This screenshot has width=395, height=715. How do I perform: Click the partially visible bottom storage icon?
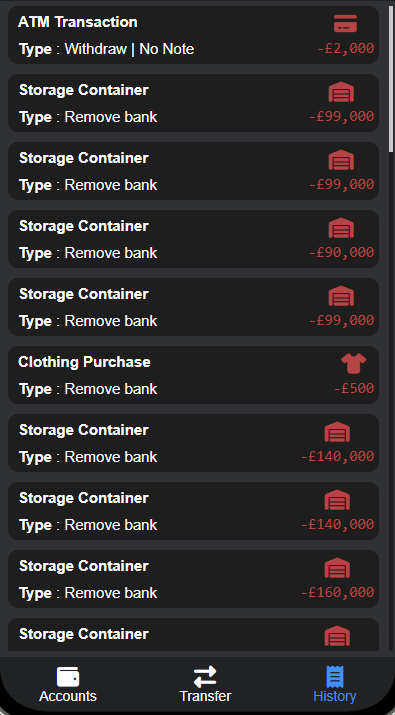coord(337,636)
